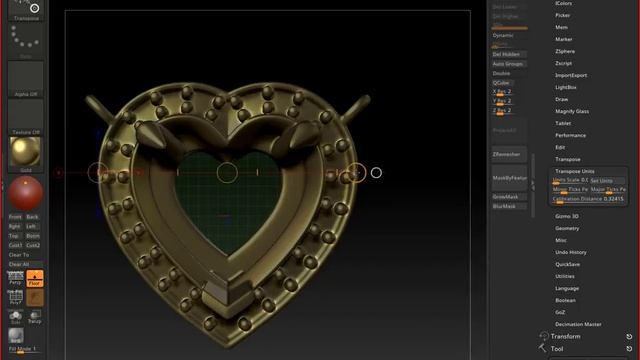Click the Del Hidden button
Screen dimensions: 640x360
click(509, 54)
